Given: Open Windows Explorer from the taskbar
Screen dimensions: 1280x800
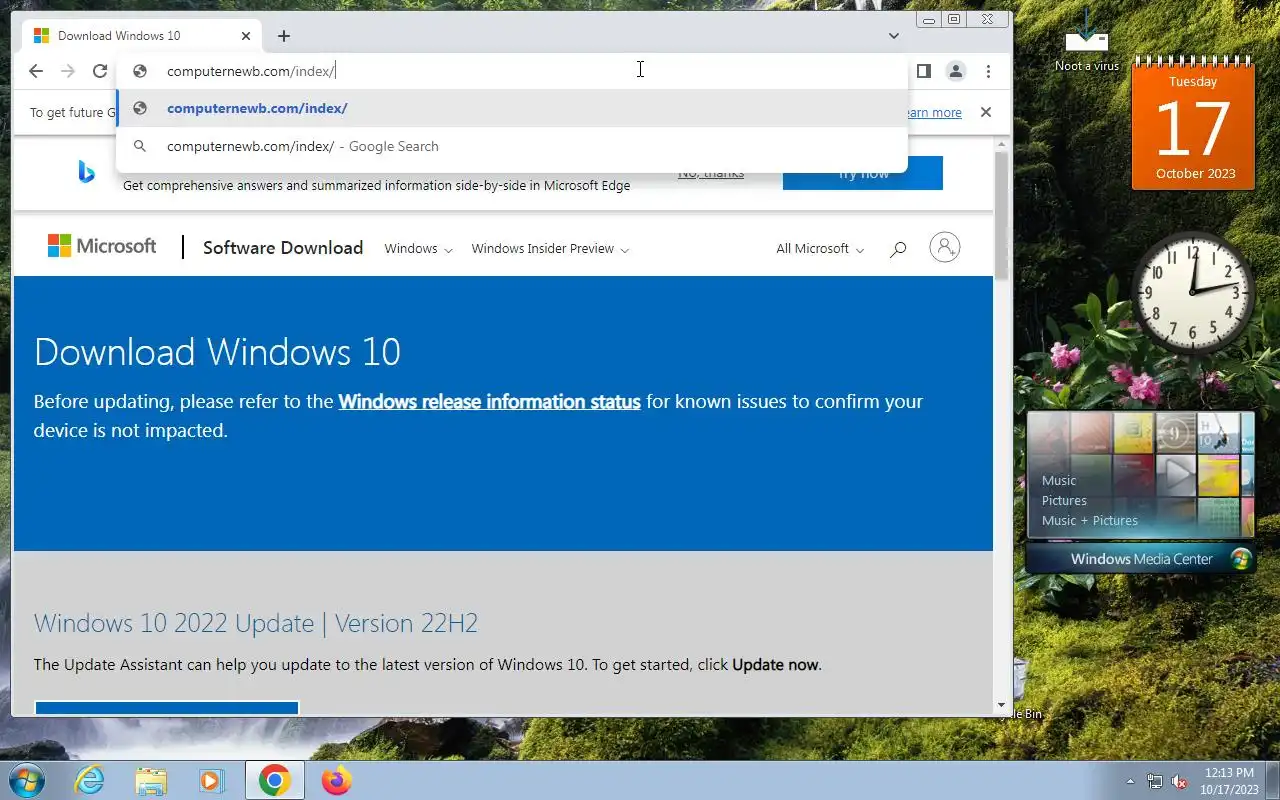Looking at the screenshot, I should tap(151, 780).
